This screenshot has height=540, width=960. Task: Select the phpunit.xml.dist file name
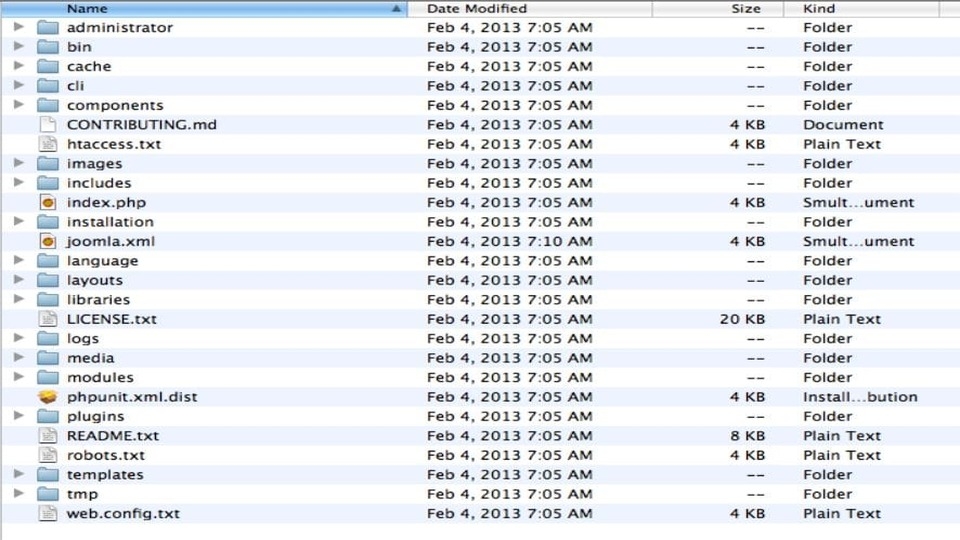(x=132, y=397)
